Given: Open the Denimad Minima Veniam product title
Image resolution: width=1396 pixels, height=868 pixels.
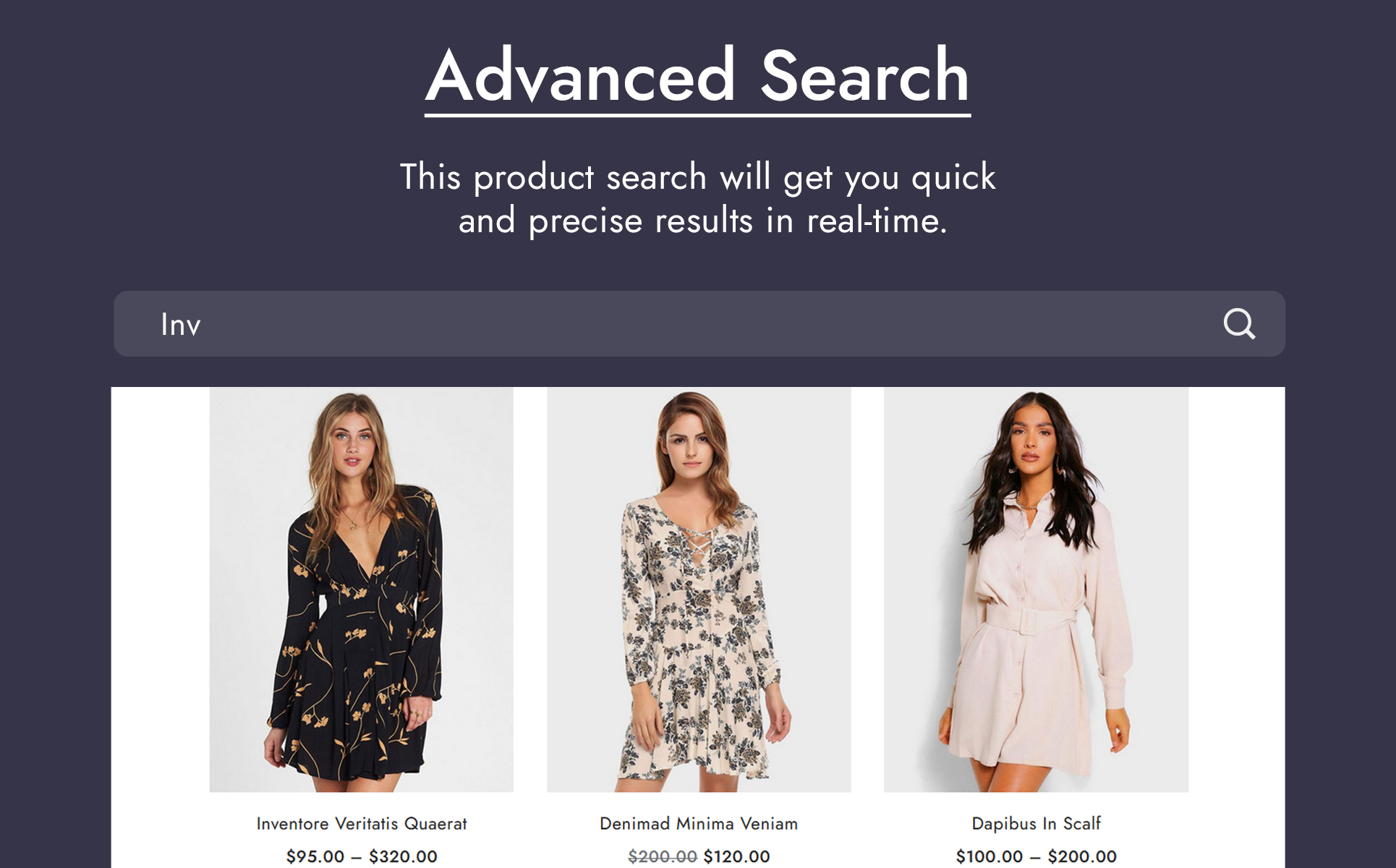Looking at the screenshot, I should tap(699, 824).
